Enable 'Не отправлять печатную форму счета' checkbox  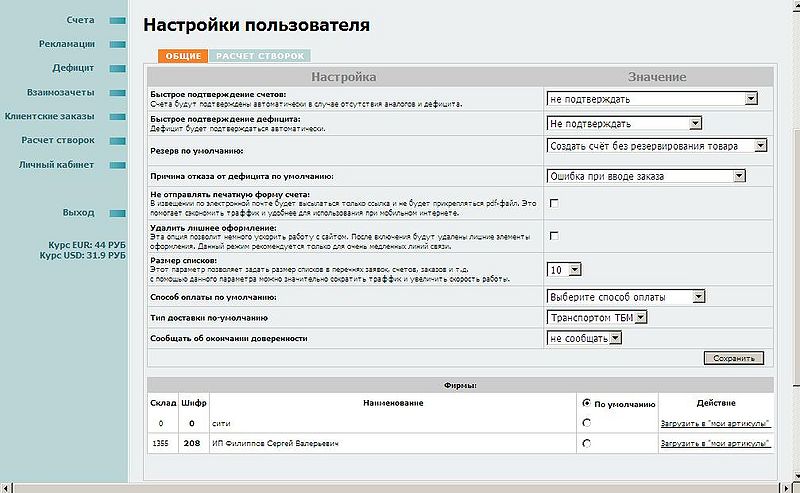(553, 203)
